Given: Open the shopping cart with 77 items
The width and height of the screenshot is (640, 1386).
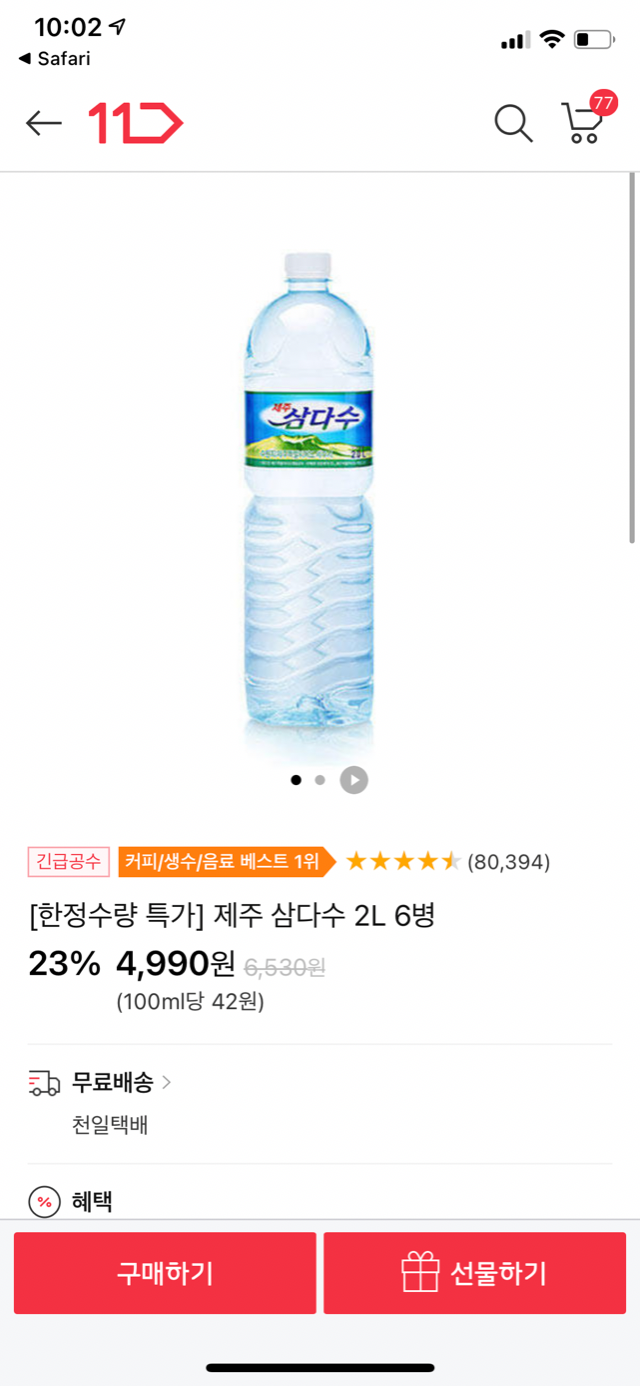Looking at the screenshot, I should point(584,122).
